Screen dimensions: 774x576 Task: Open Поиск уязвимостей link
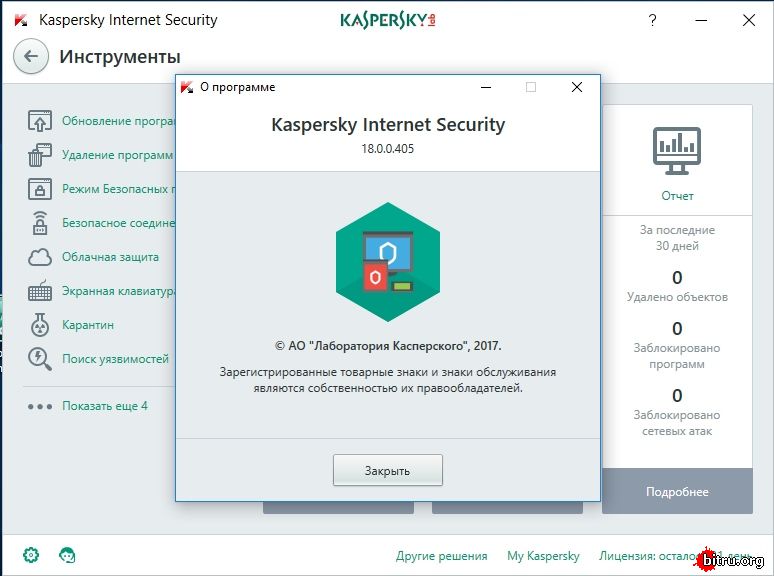point(116,359)
